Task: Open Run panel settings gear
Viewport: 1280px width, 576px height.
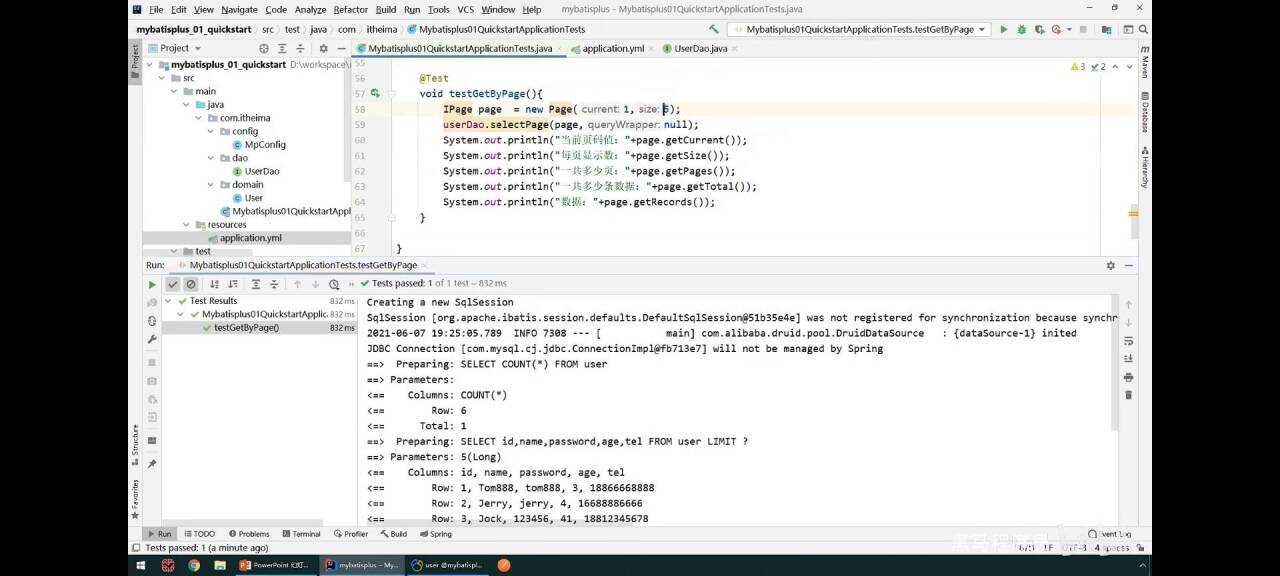Action: (1110, 265)
